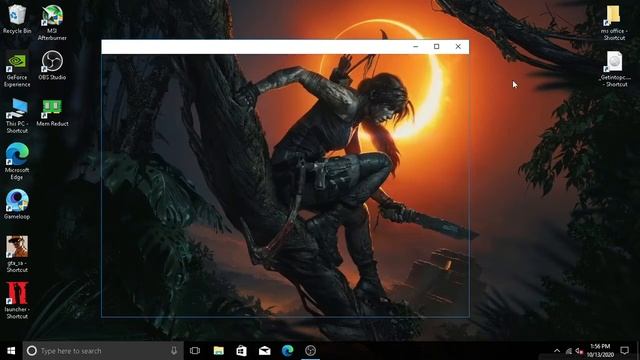Select the GeForce Experience shortcut icon
The height and width of the screenshot is (360, 640).
tap(17, 69)
